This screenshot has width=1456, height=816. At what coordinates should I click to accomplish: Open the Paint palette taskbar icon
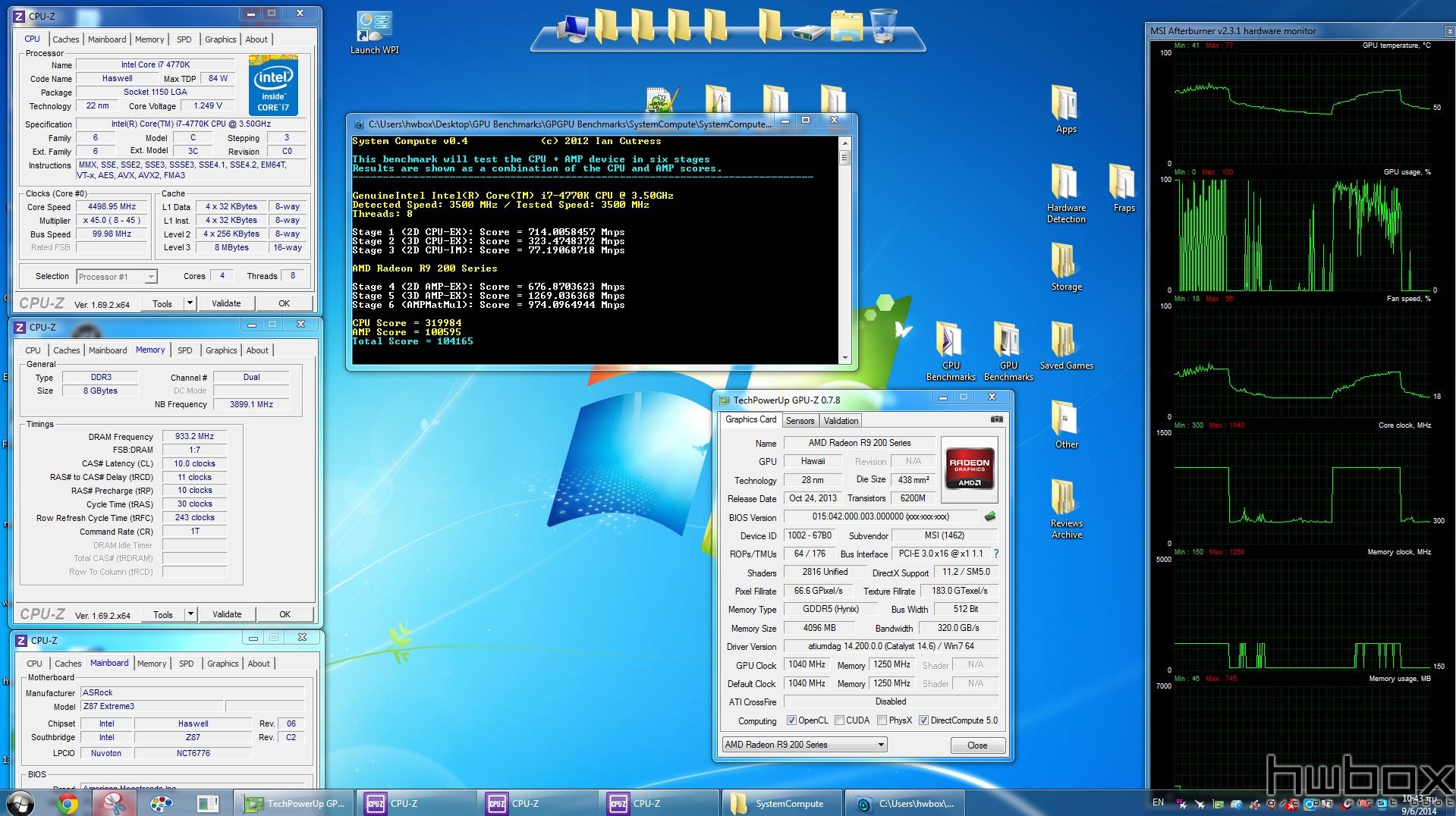coord(161,804)
